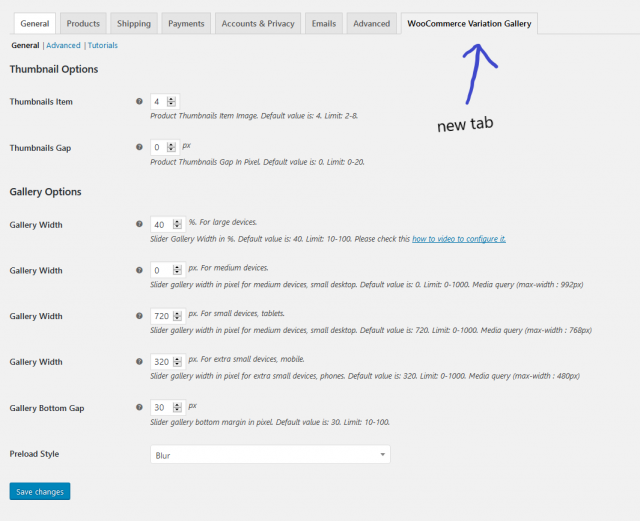
Task: Open the Shipping tab
Action: 134,23
